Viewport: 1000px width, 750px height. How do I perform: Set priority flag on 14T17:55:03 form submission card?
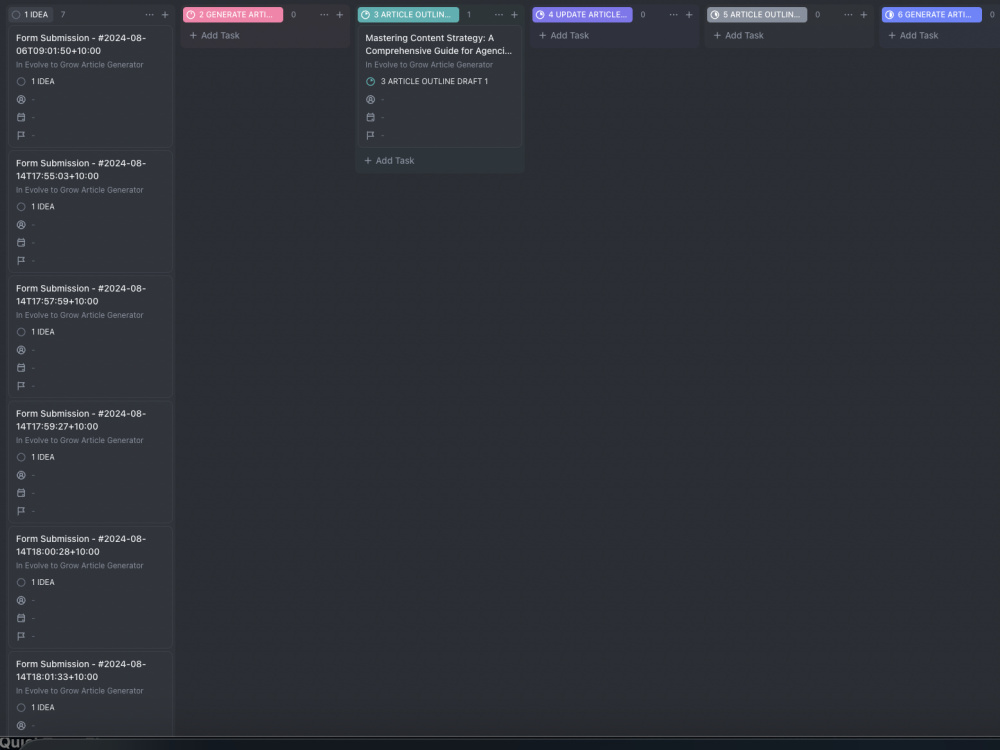[21, 260]
